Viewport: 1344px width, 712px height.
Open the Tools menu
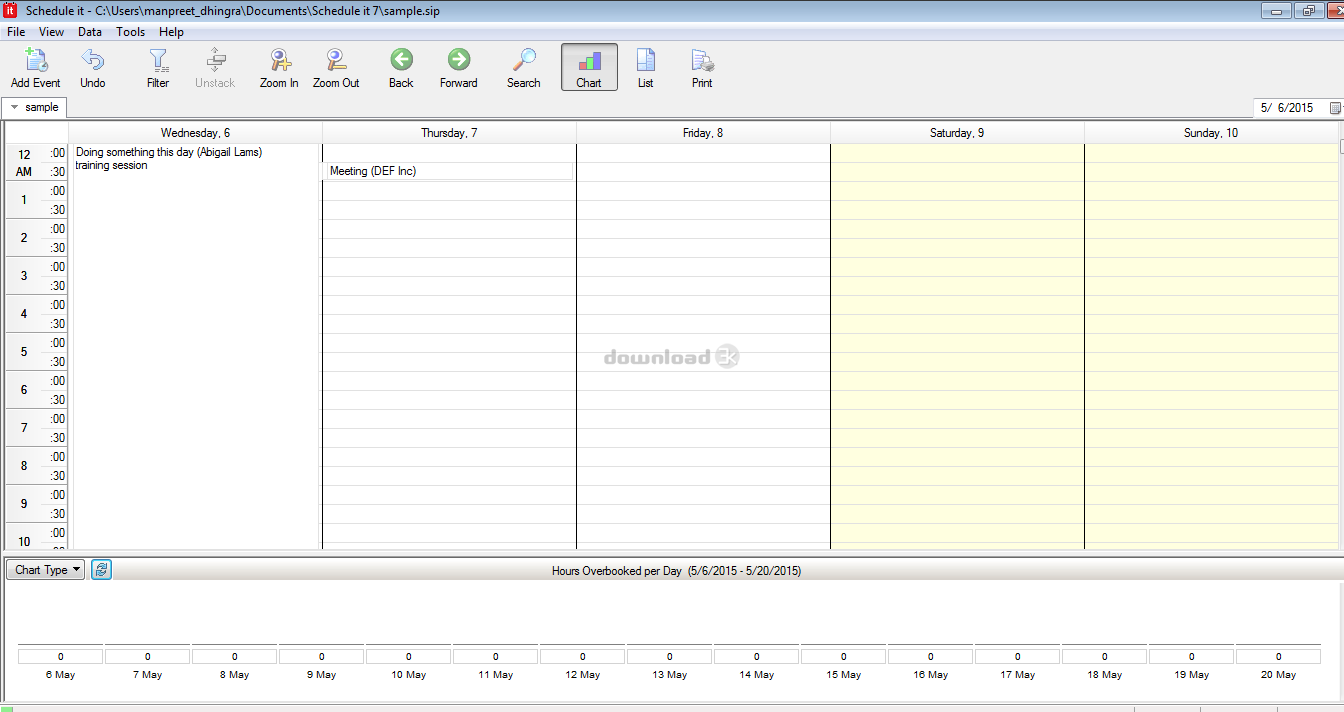[x=130, y=32]
